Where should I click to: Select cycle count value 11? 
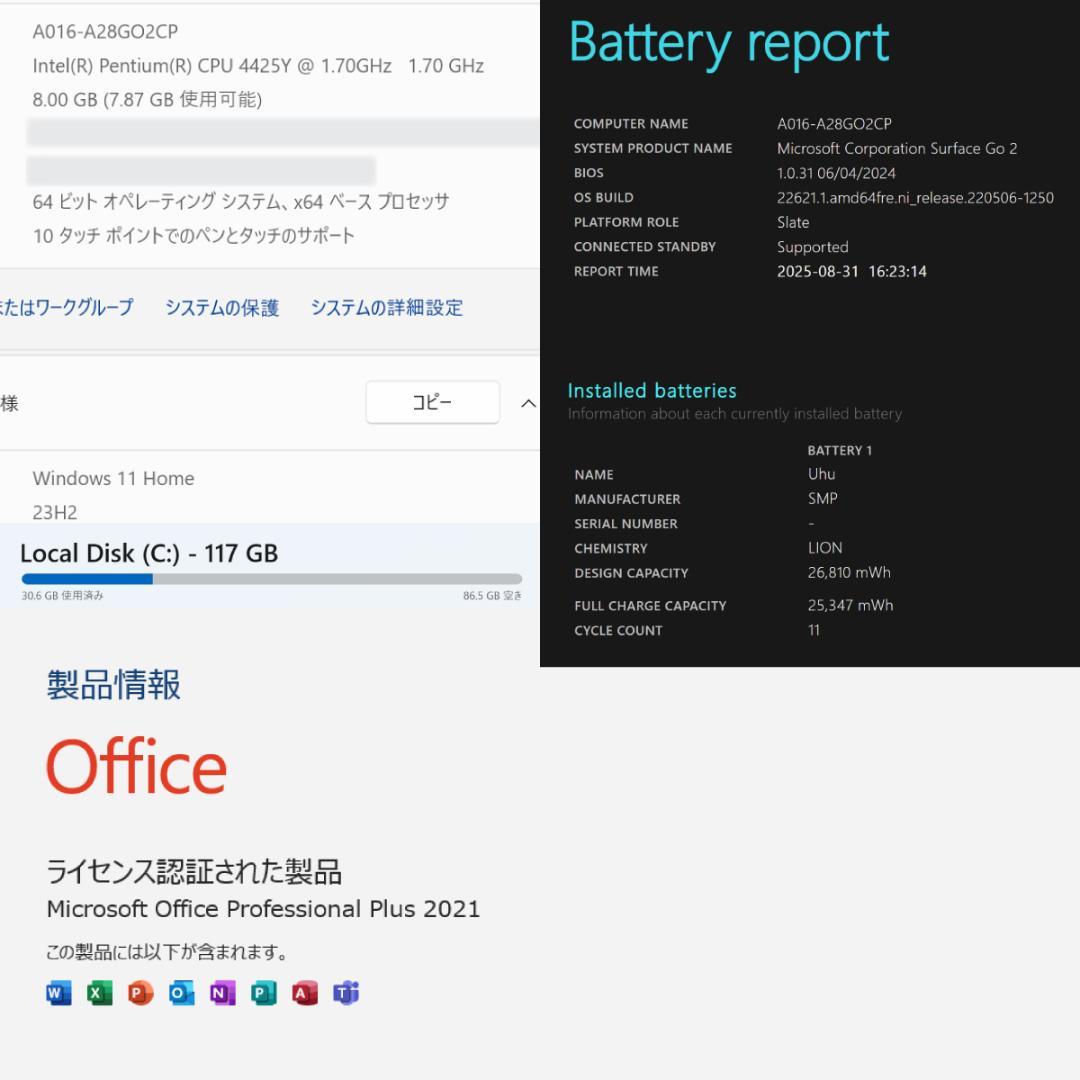coord(814,630)
